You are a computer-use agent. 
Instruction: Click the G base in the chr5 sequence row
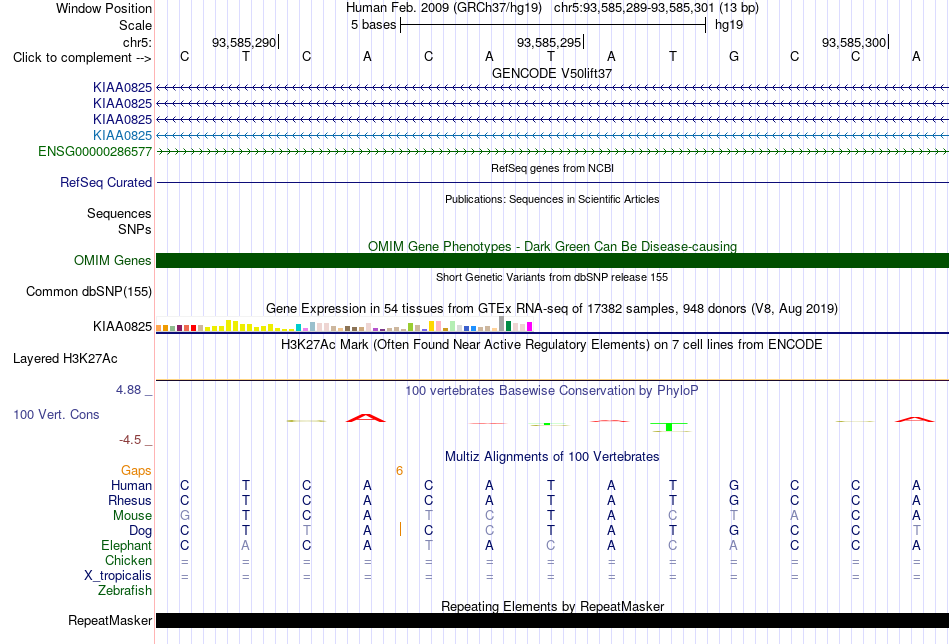(734, 56)
